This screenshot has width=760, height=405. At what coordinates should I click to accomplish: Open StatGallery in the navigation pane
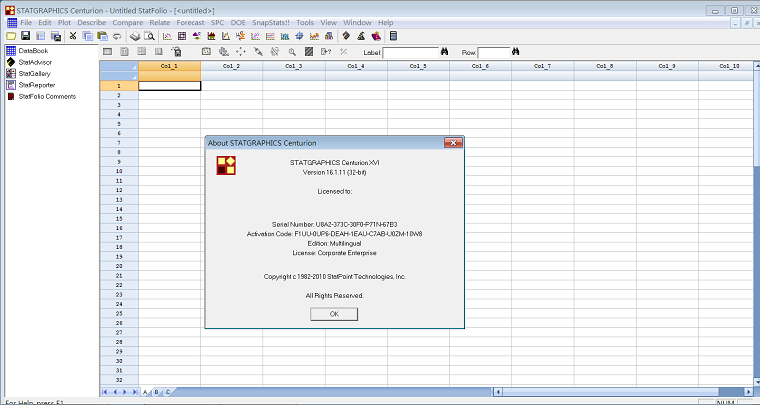(34, 74)
